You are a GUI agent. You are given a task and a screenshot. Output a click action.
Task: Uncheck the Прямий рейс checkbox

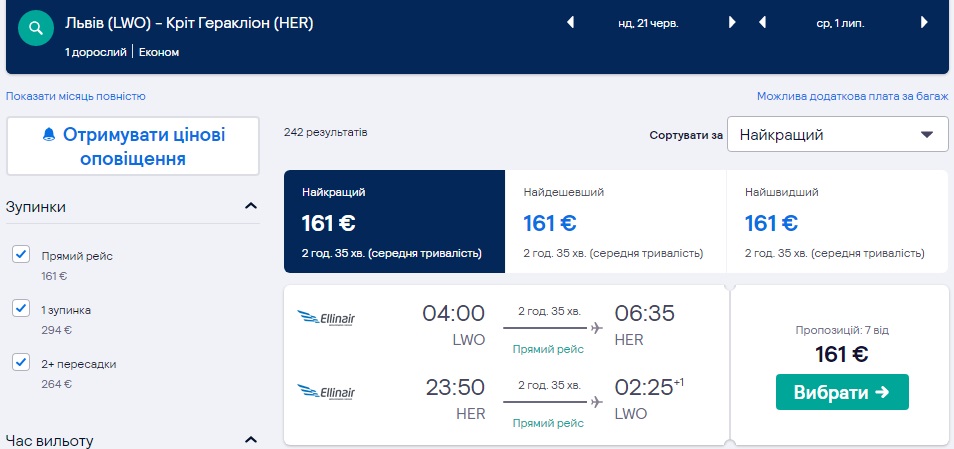coord(21,255)
